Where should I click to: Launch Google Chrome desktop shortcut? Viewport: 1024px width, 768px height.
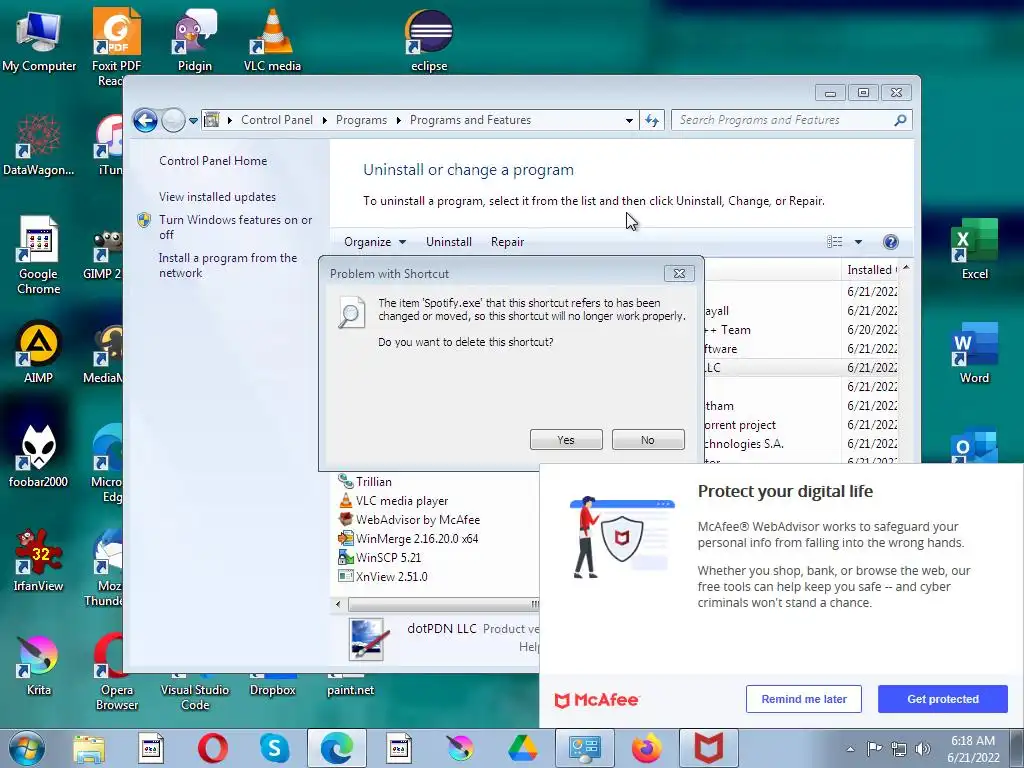[x=39, y=256]
